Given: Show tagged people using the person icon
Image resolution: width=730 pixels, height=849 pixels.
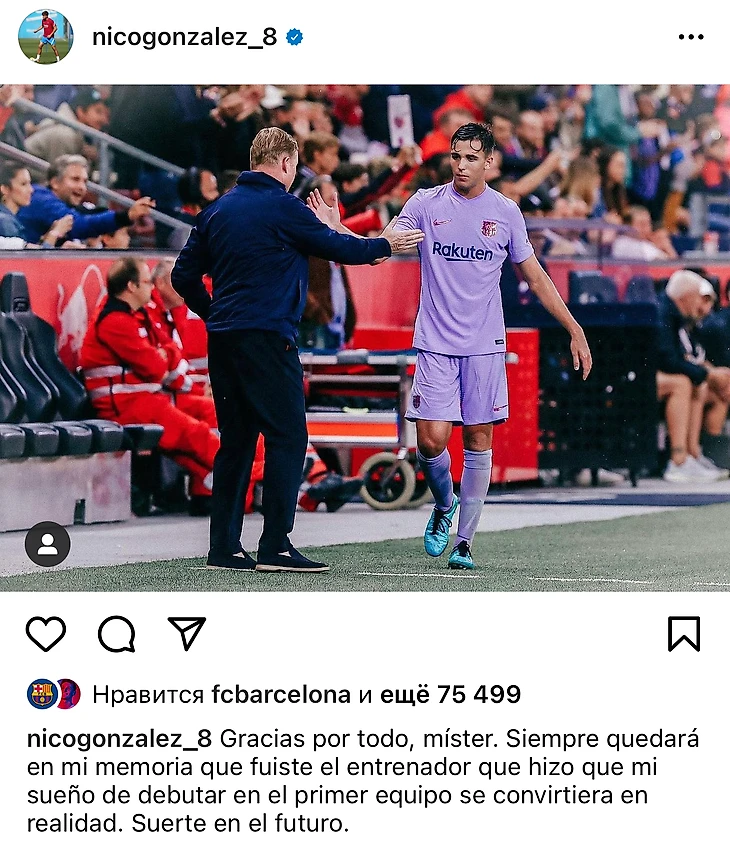Looking at the screenshot, I should pyautogui.click(x=48, y=544).
